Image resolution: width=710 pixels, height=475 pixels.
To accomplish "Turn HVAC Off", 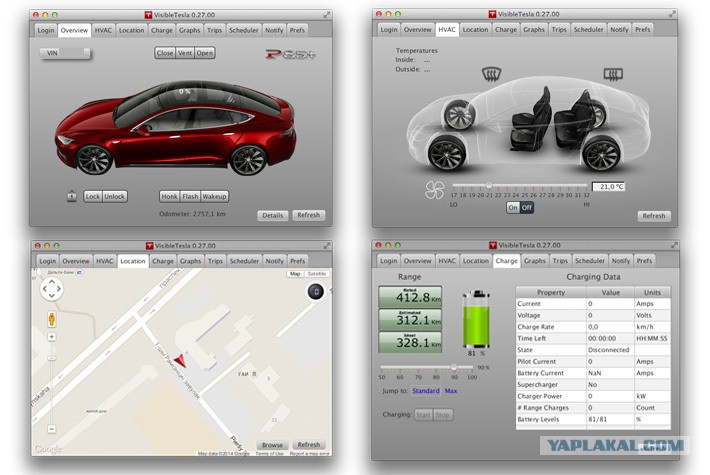I will pos(527,207).
